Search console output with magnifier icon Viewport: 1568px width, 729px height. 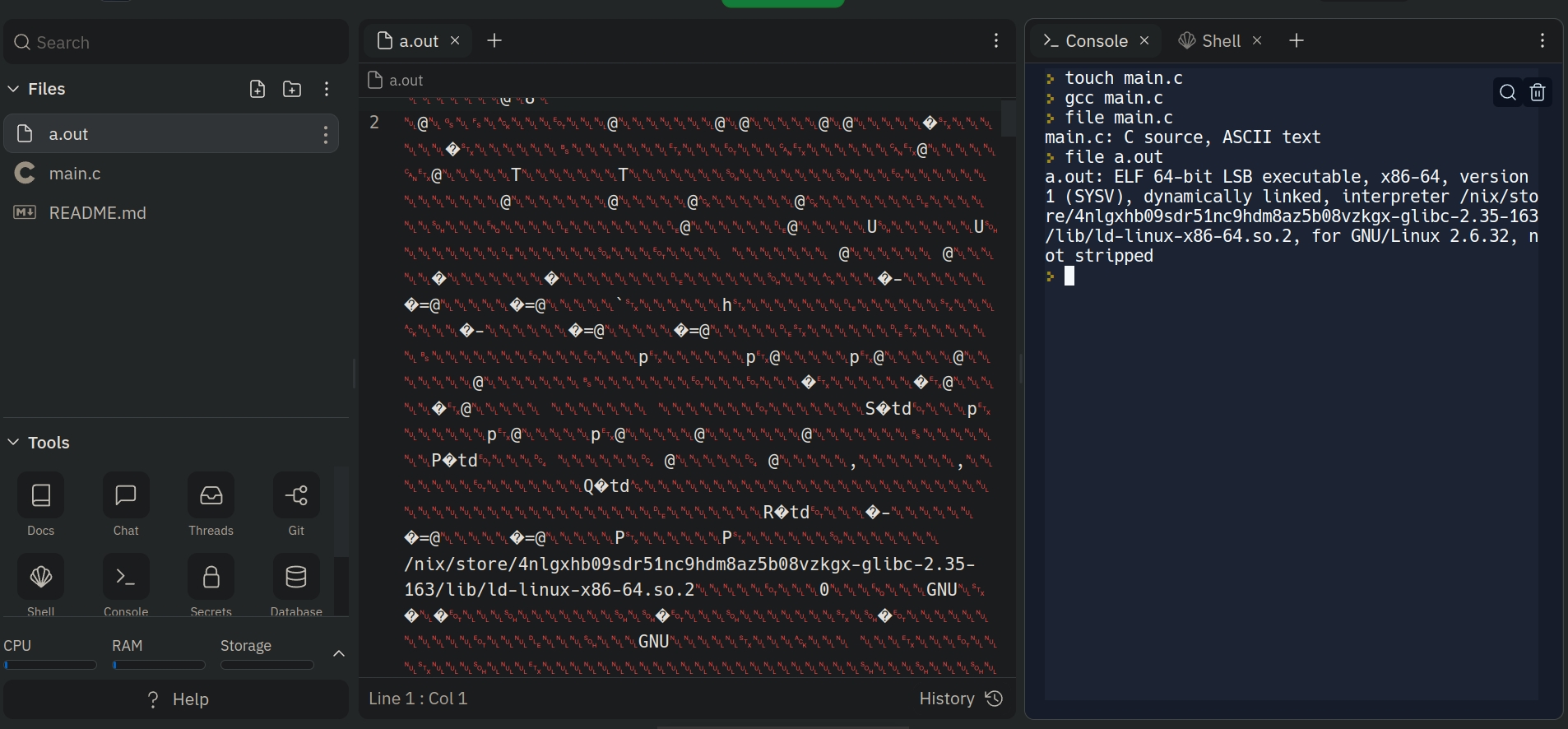[x=1508, y=92]
